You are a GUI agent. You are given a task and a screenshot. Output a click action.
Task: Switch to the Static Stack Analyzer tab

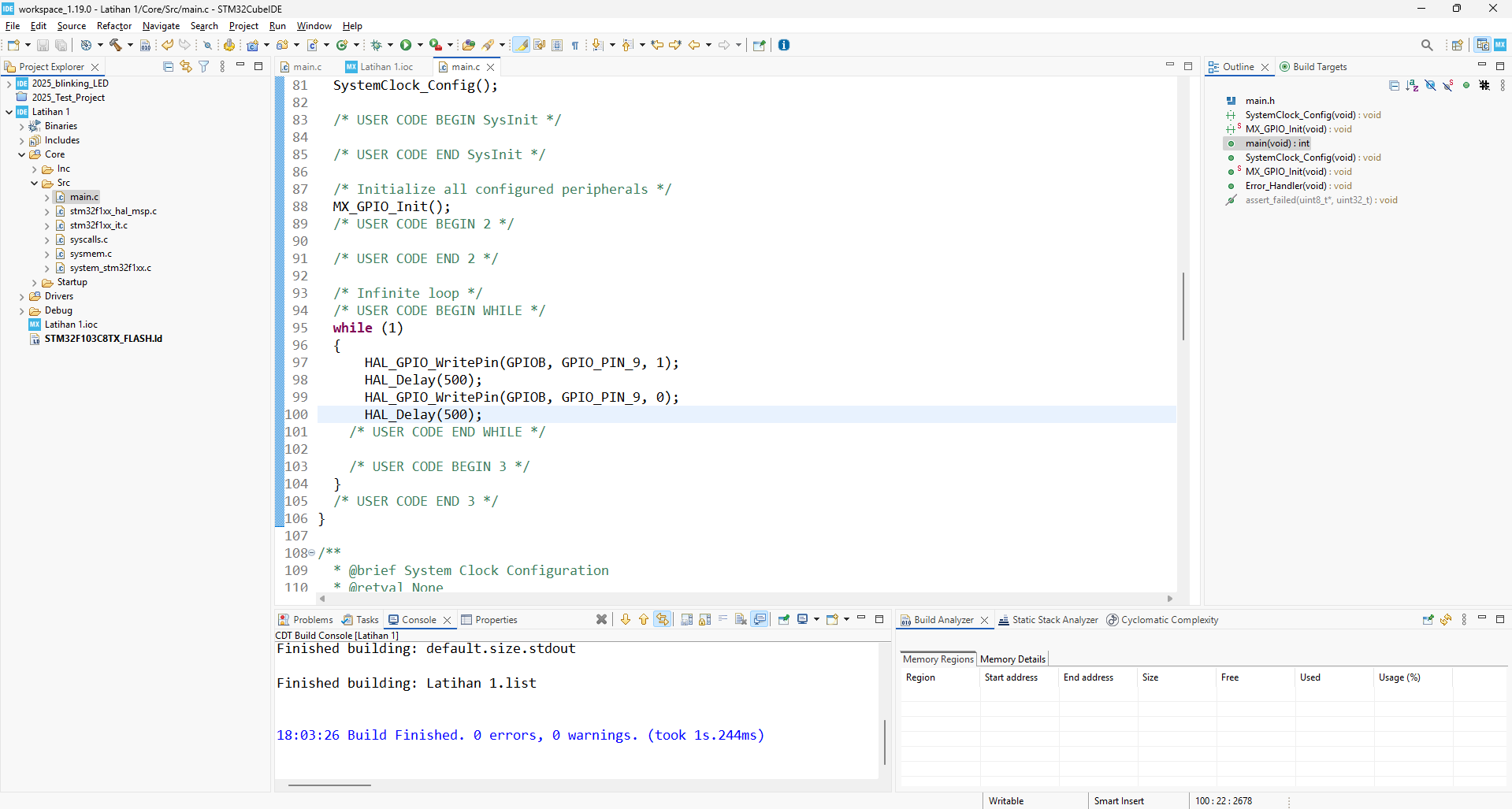(x=1055, y=620)
